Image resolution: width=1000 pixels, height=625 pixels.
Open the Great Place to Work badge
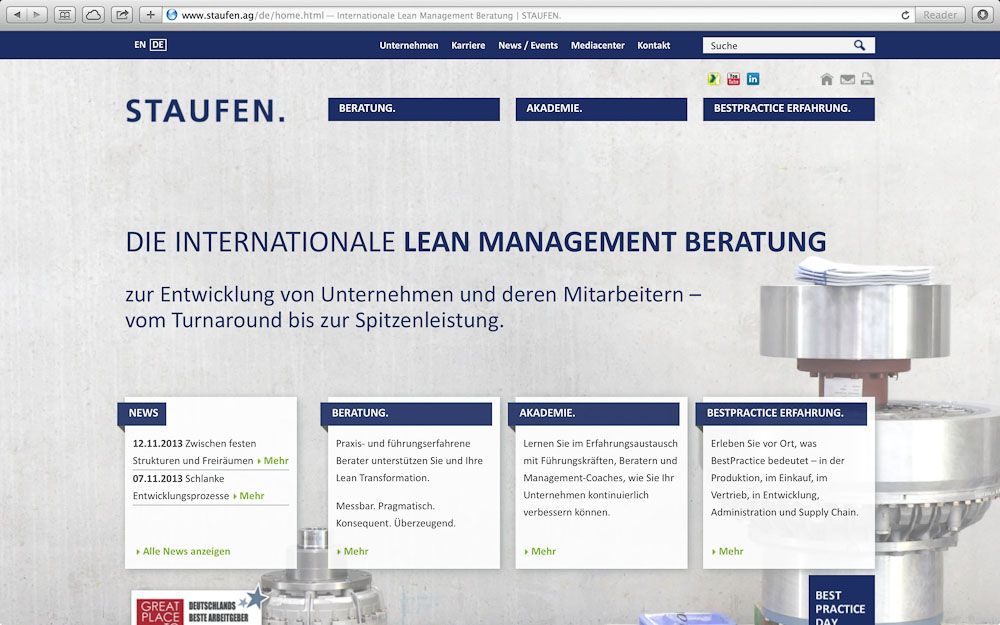195,607
